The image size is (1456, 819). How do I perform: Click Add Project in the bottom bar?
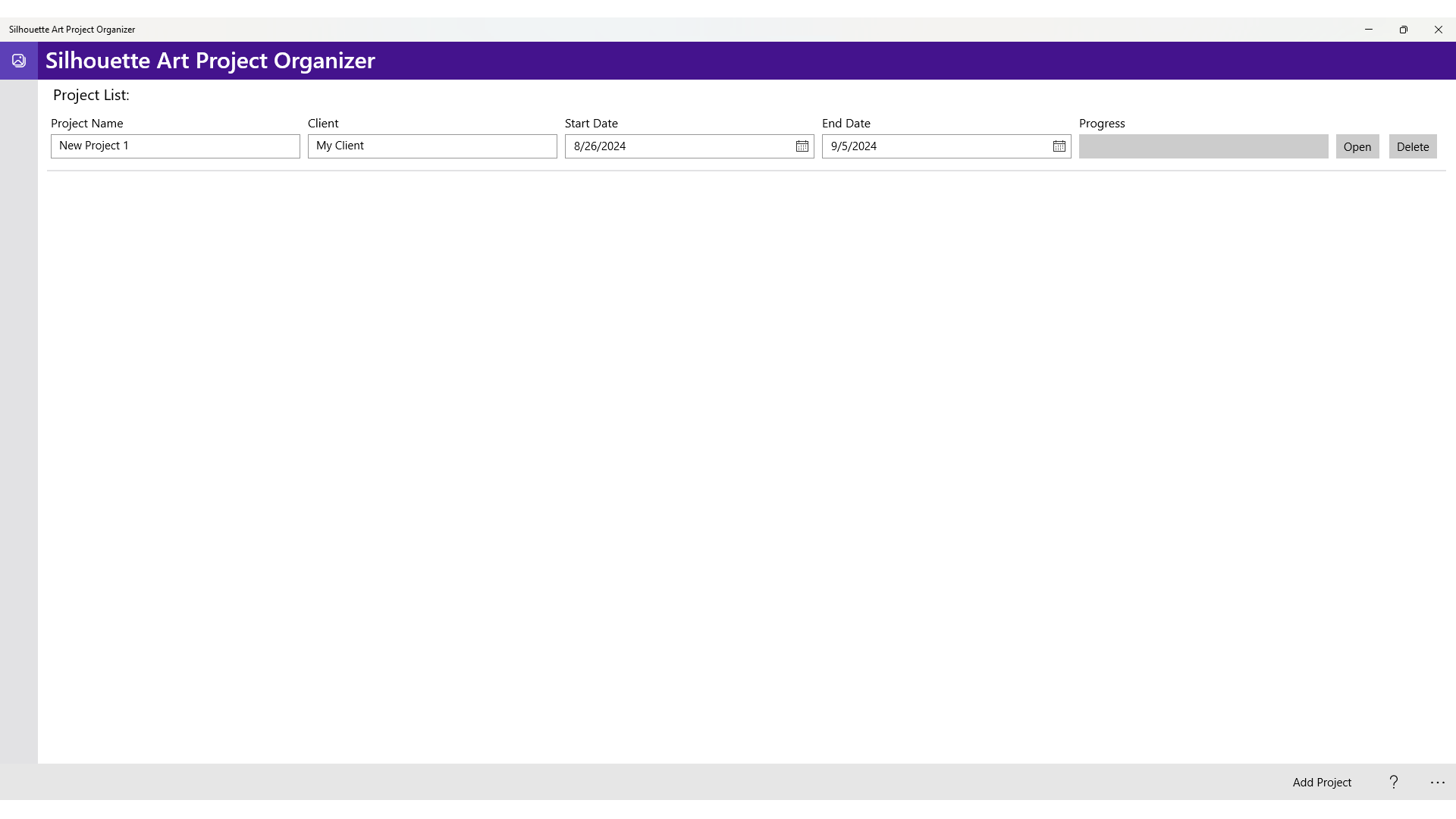[x=1322, y=782]
